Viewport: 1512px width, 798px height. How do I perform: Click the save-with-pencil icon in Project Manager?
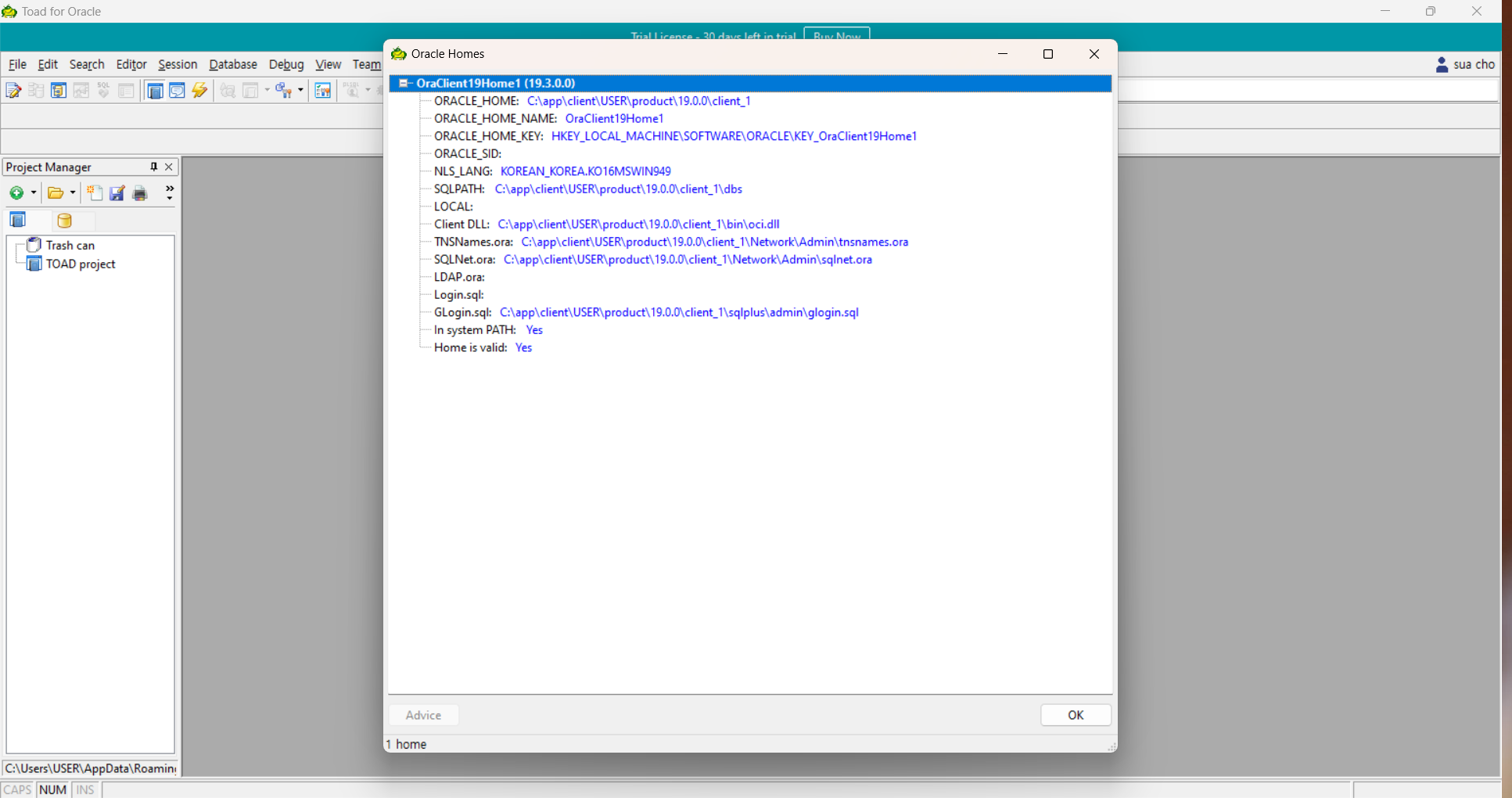[x=117, y=192]
